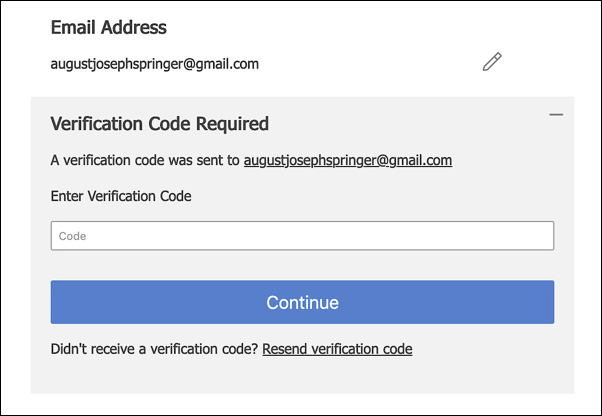
Task: Click the "A verification code was sent to" text
Action: pyautogui.click(x=146, y=160)
